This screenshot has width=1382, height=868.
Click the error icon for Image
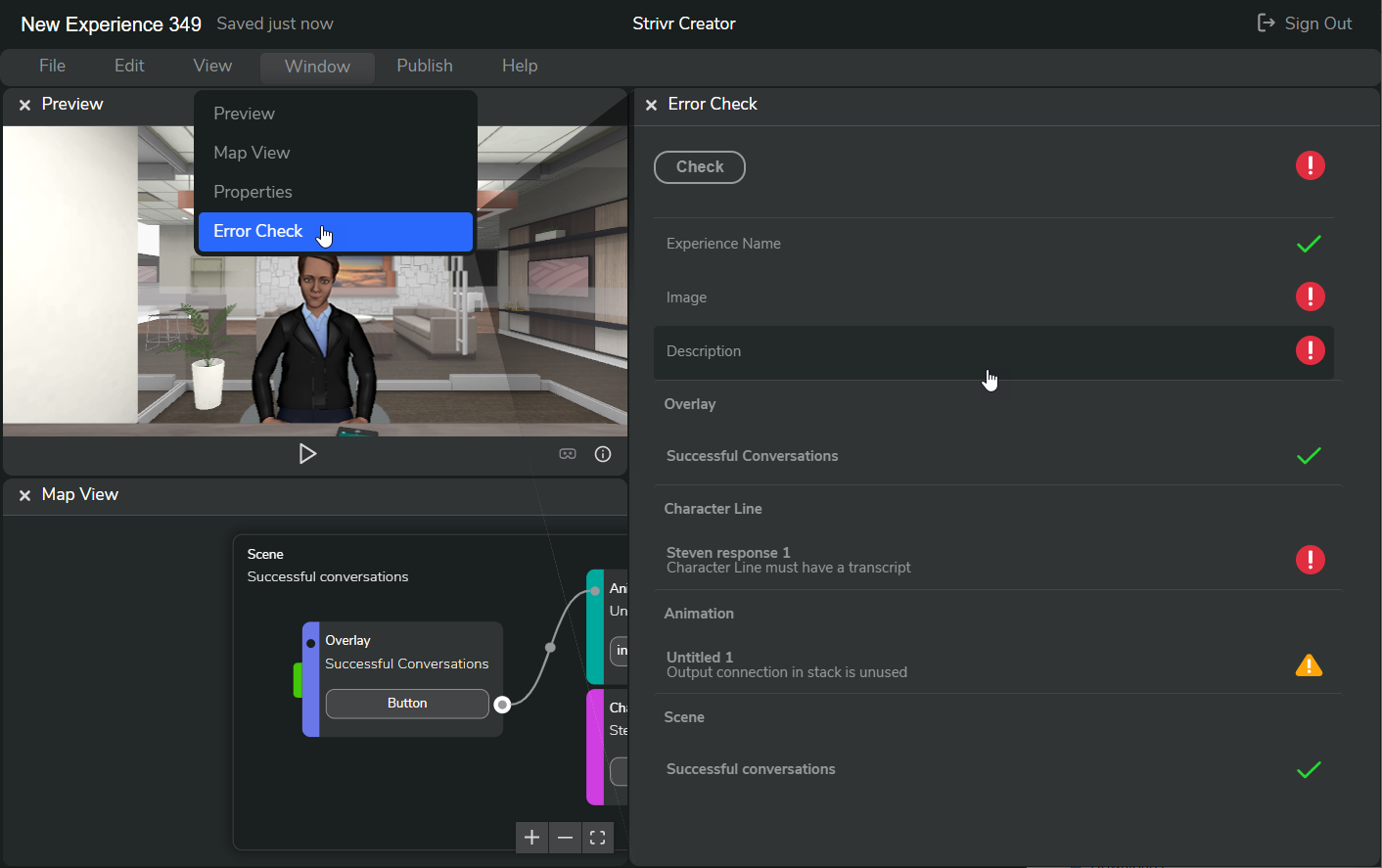point(1310,297)
